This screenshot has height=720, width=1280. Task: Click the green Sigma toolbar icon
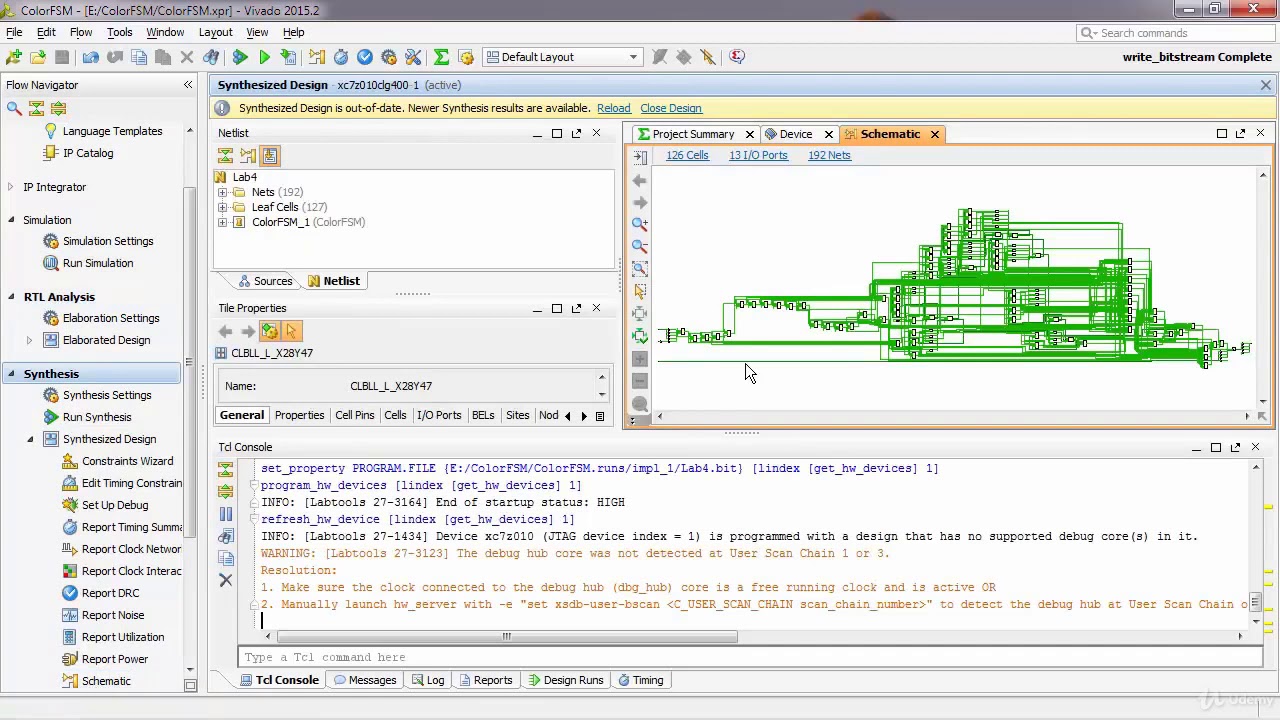click(441, 57)
